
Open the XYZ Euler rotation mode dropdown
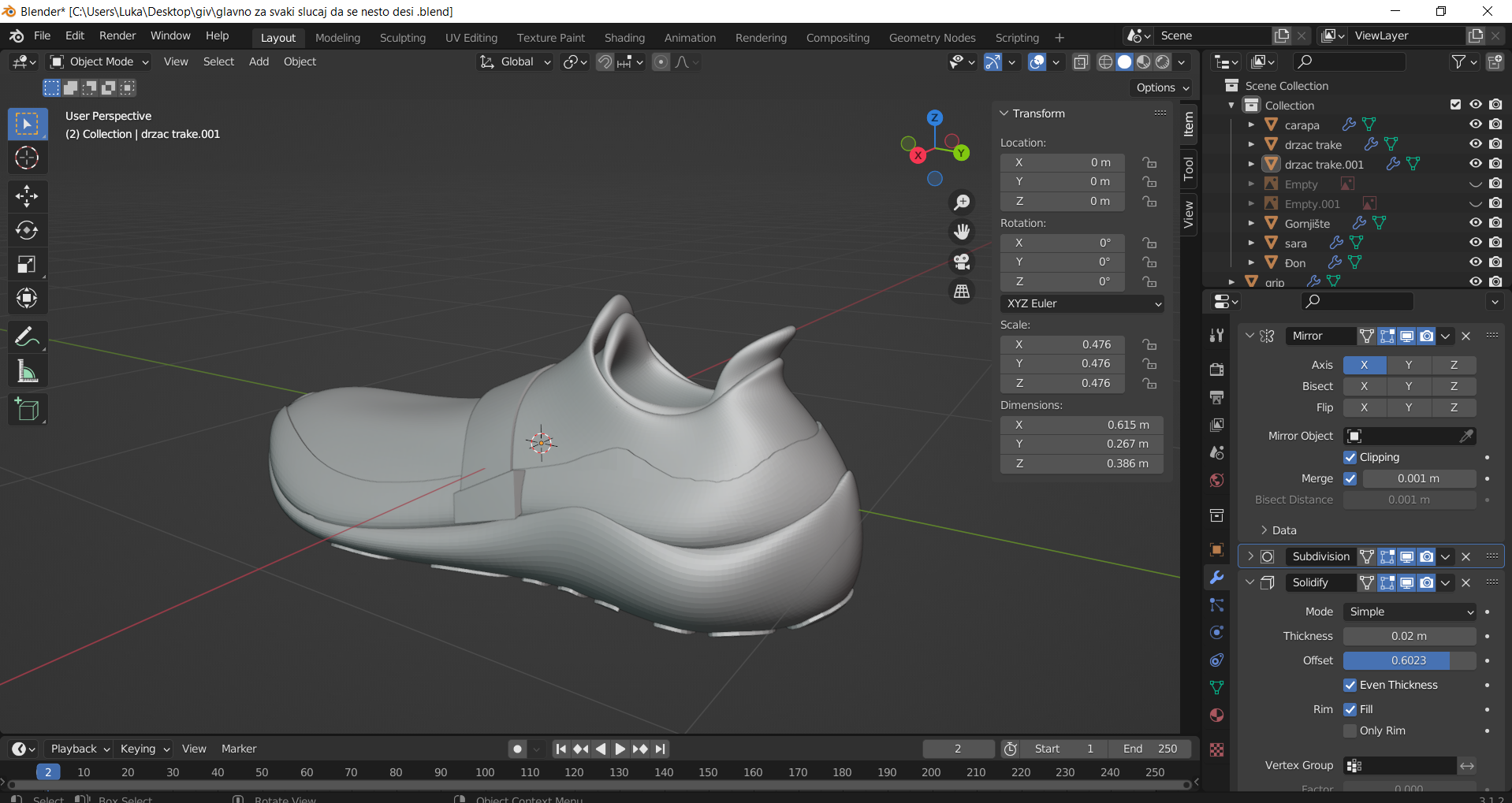coord(1083,303)
